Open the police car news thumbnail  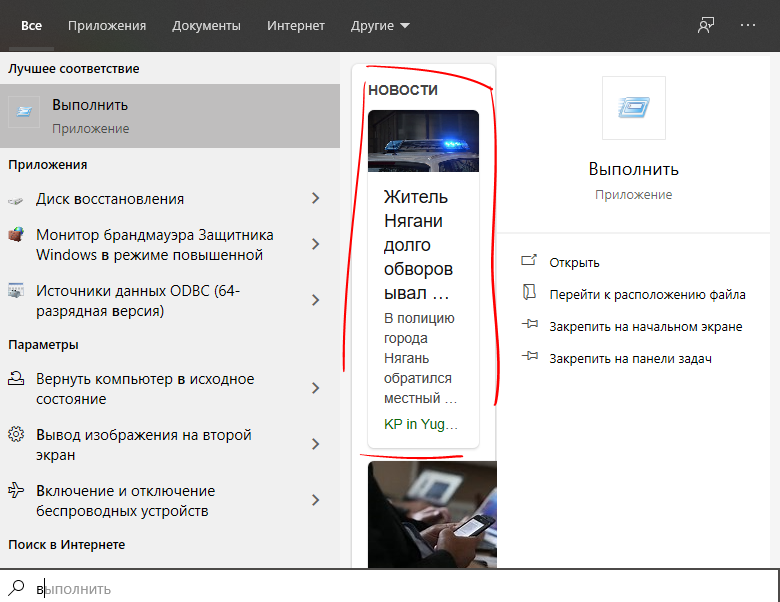coord(423,141)
